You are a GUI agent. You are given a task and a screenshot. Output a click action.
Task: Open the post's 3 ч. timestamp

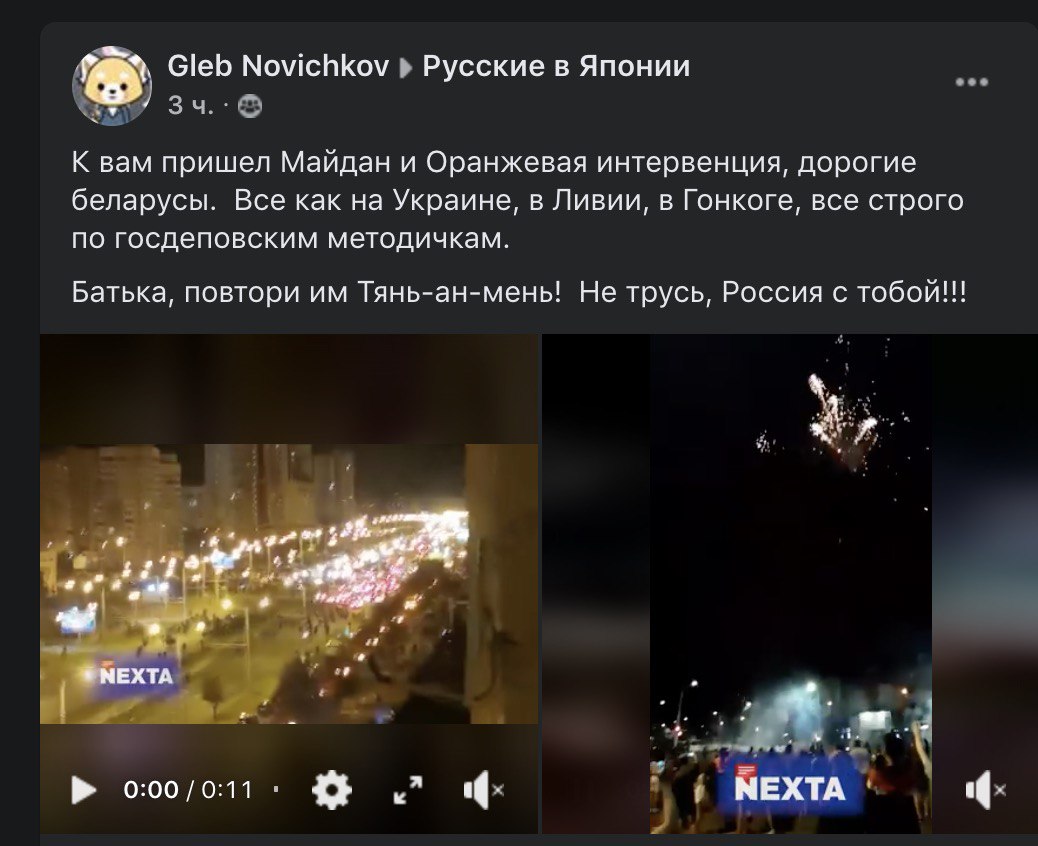191,105
